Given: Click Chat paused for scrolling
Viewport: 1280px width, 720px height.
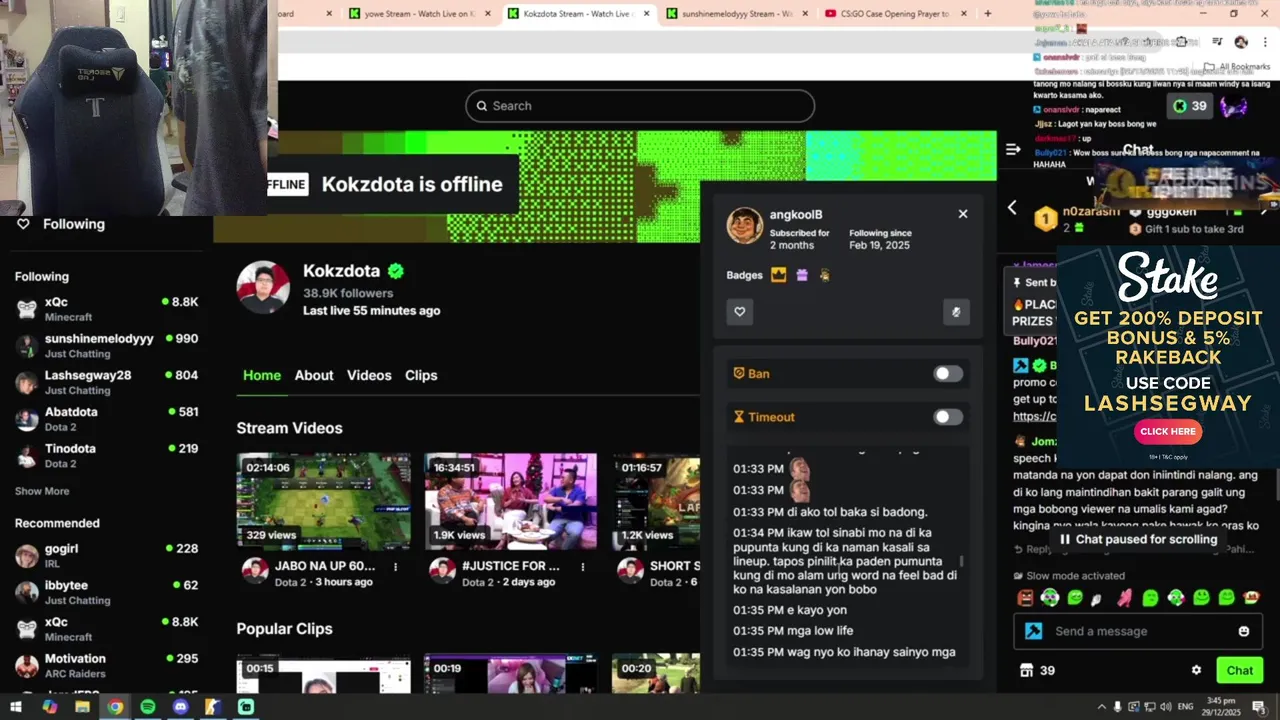Looking at the screenshot, I should tap(1138, 539).
